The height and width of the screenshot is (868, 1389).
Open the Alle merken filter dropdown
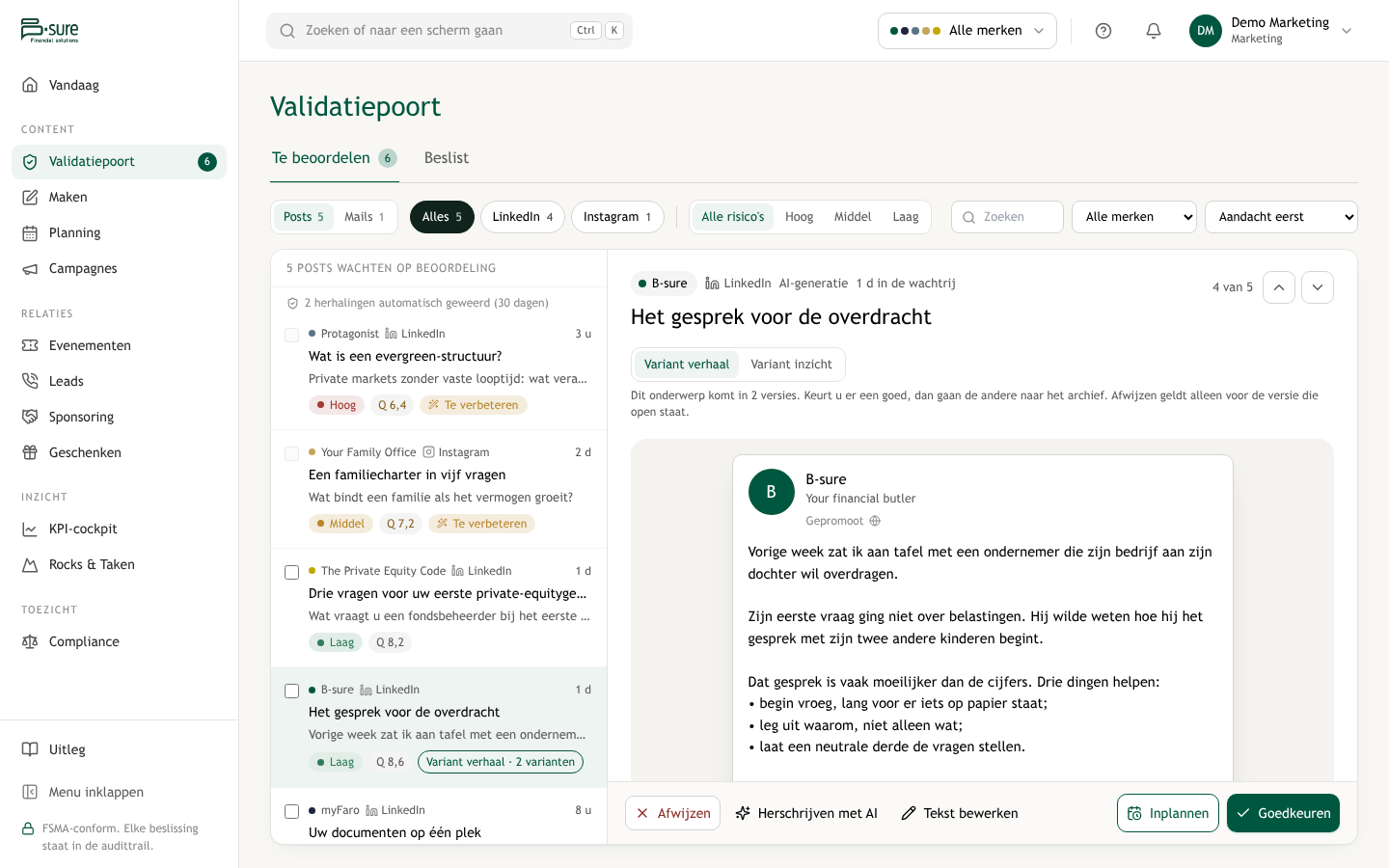pyautogui.click(x=1134, y=217)
